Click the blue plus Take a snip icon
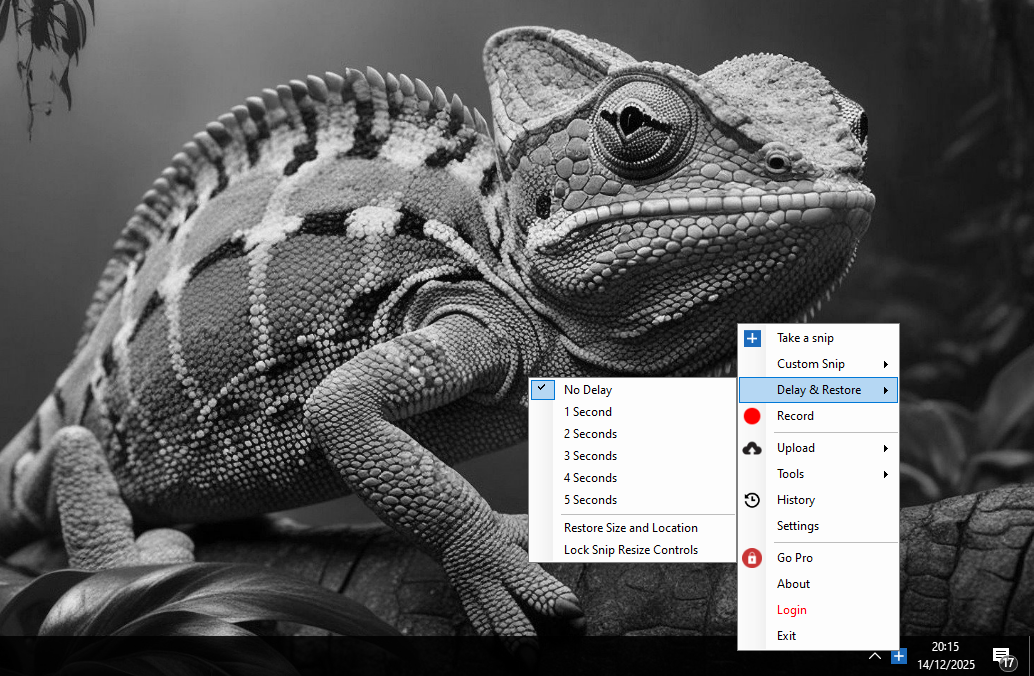Image resolution: width=1034 pixels, height=676 pixels. coord(753,338)
